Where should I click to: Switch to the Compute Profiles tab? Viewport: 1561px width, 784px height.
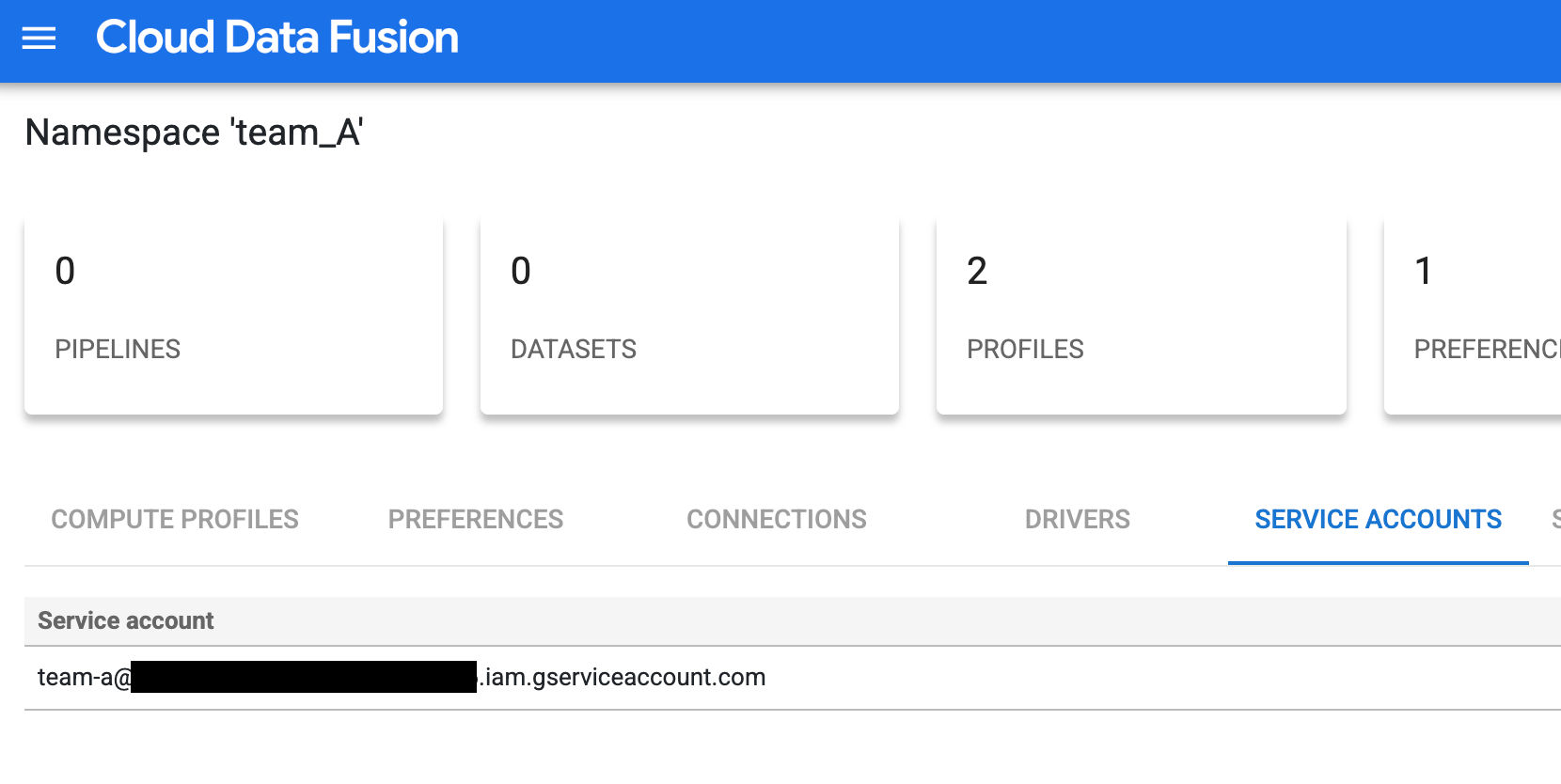175,518
